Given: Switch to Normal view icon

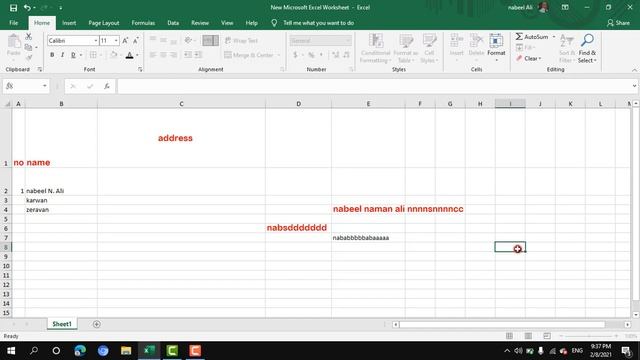Looking at the screenshot, I should pos(509,336).
